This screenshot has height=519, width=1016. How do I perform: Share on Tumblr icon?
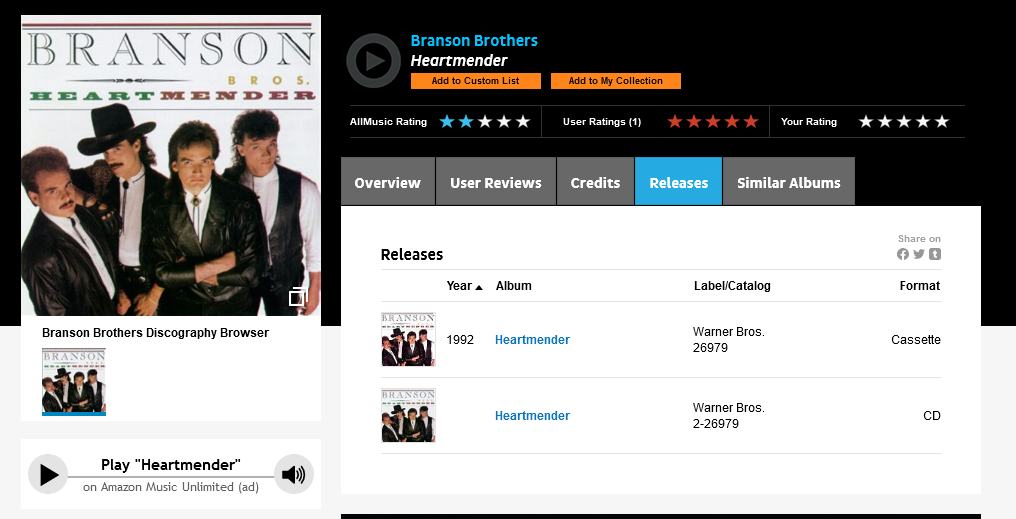tap(935, 254)
